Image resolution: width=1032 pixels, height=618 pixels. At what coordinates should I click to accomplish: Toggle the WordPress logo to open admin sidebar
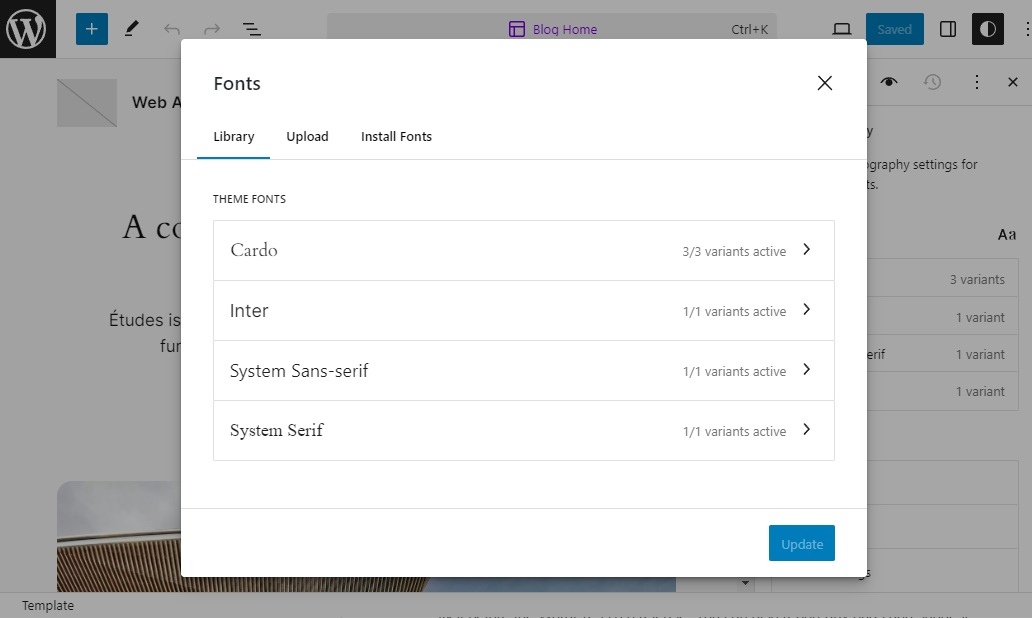coord(27,29)
